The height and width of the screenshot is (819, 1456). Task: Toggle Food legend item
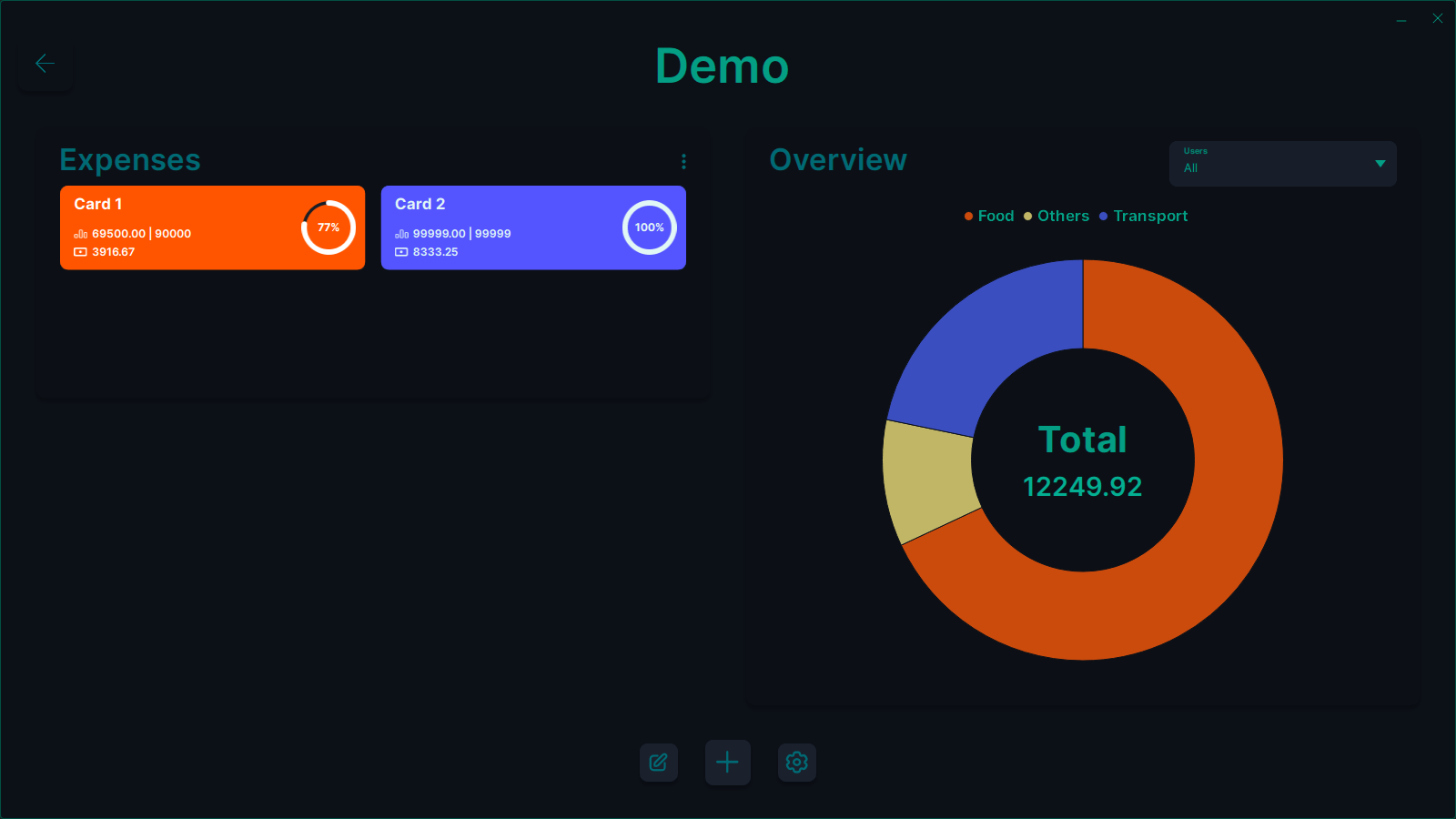coord(989,217)
